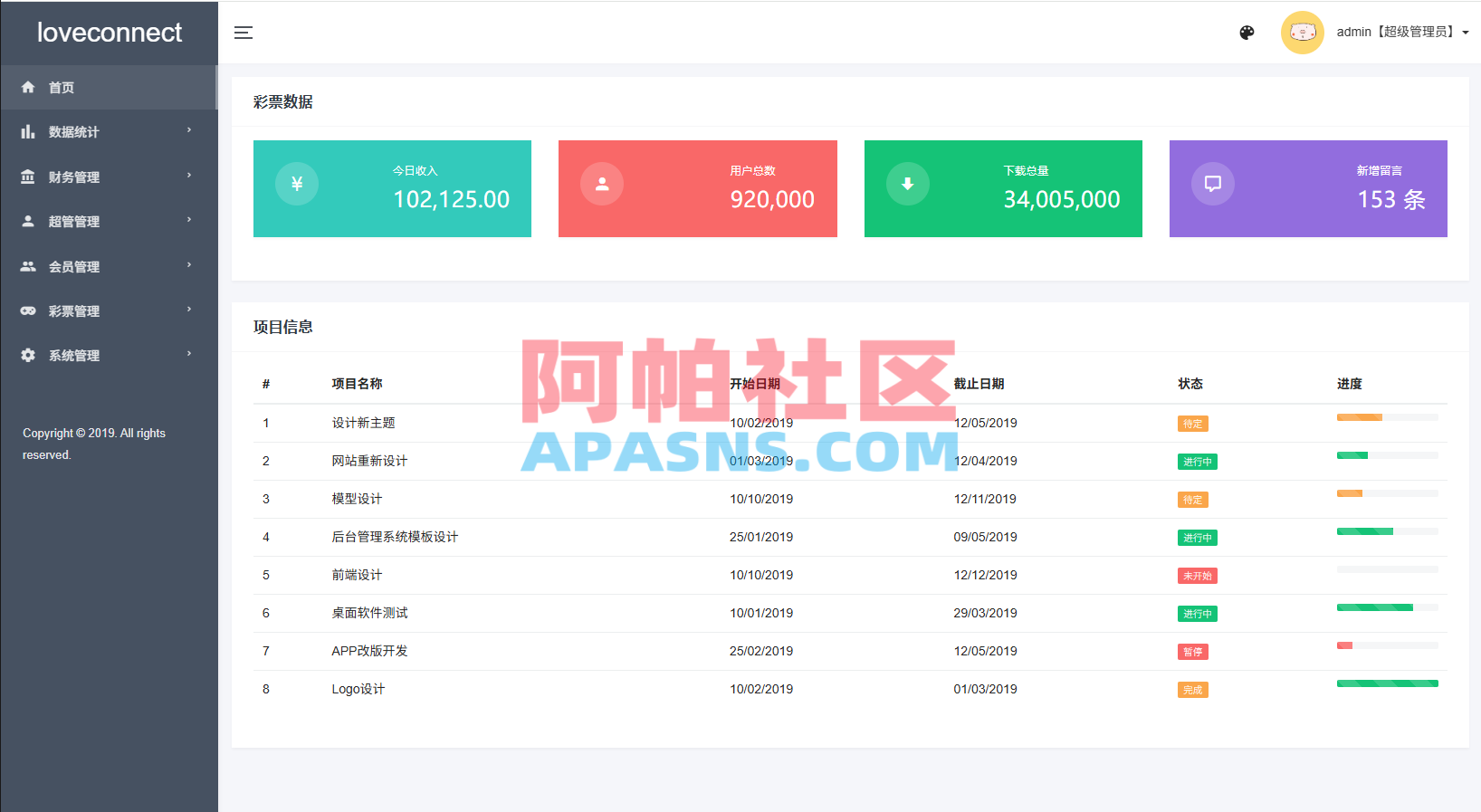Open the color theme palette icon

pos(1247,33)
